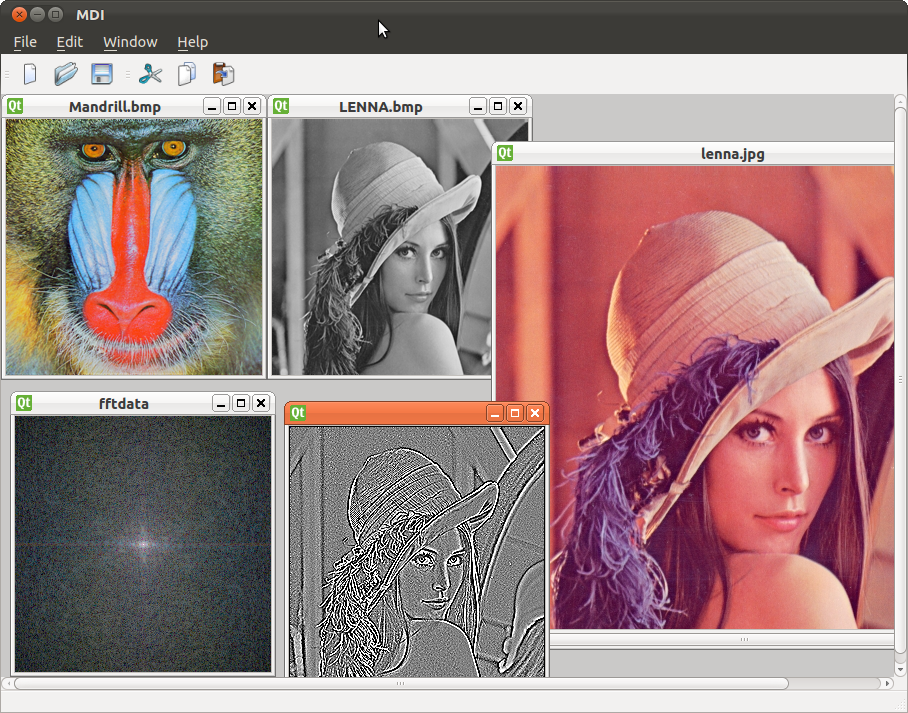Image resolution: width=908 pixels, height=713 pixels.
Task: Click the Qt icon in fftdata titlebar
Action: 24,403
